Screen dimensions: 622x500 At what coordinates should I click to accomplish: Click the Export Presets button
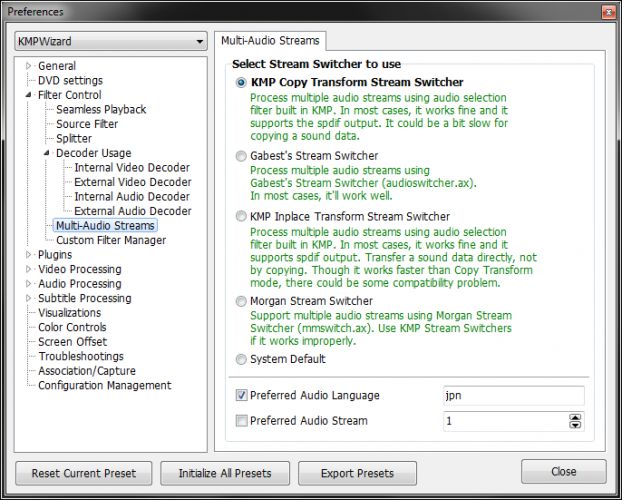[x=357, y=473]
